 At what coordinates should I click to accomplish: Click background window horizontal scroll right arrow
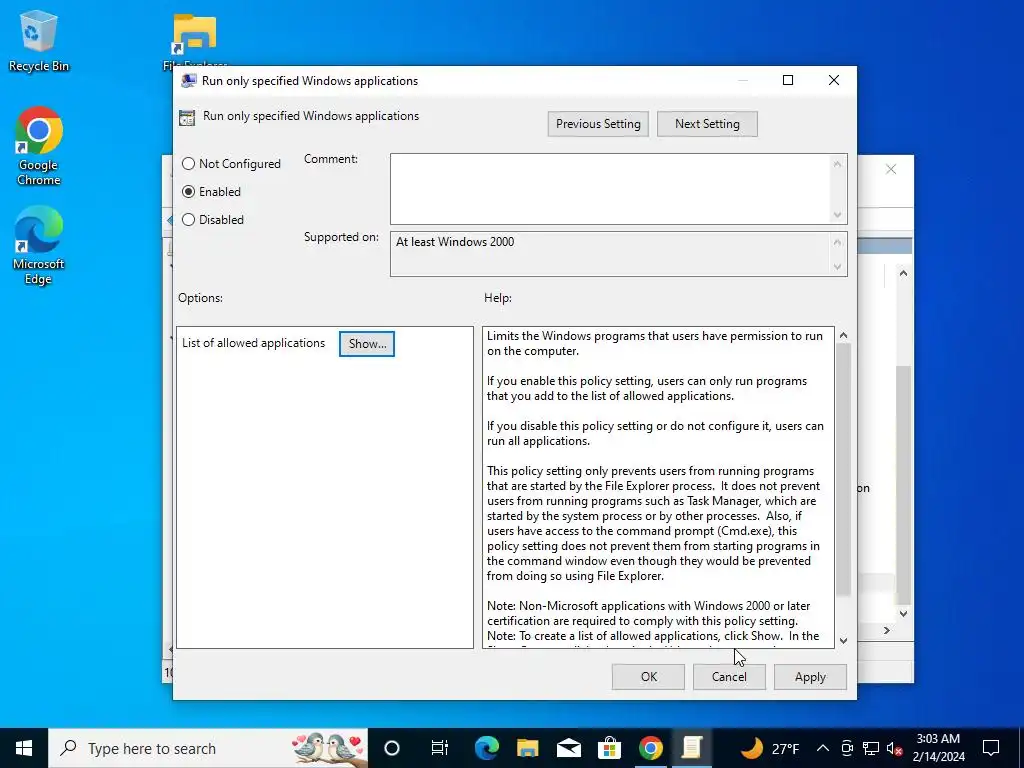click(887, 630)
